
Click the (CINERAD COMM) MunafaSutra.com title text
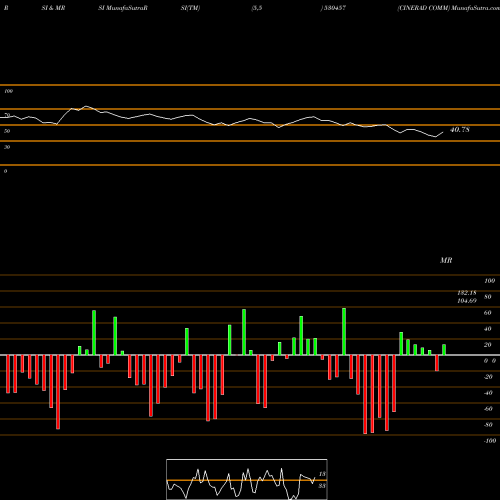(x=448, y=8)
